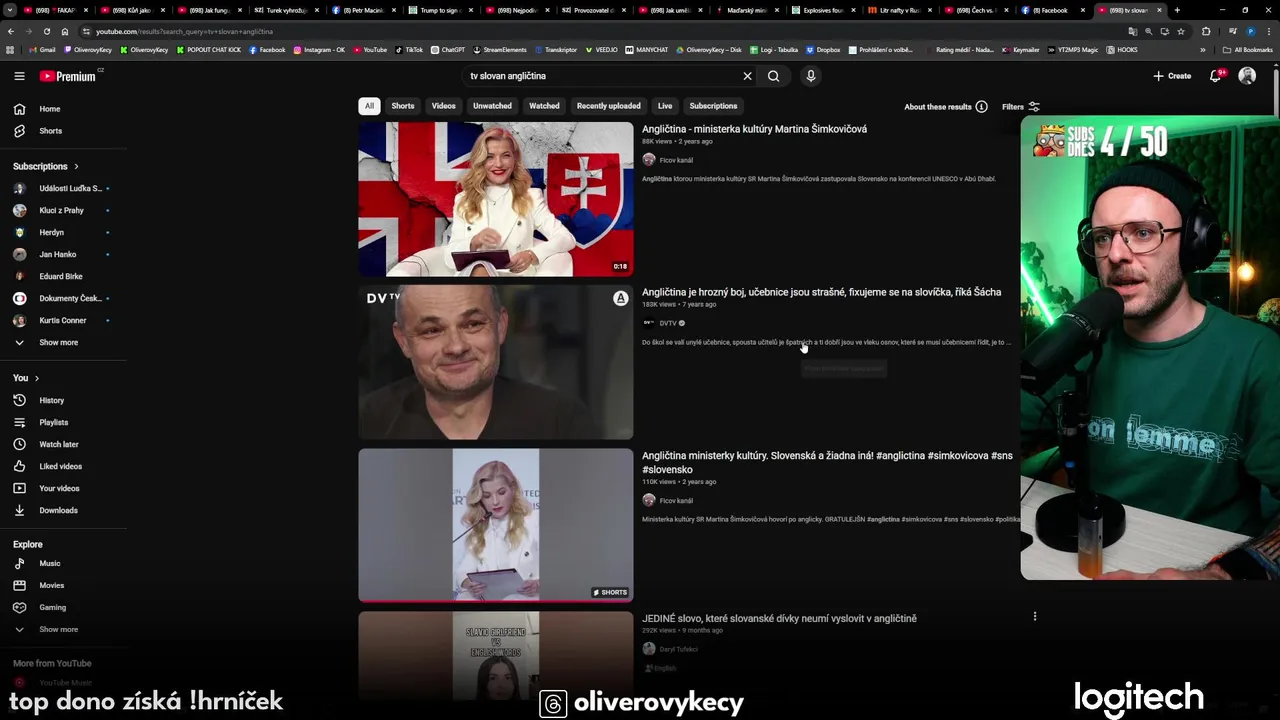Open the Filters panel
The width and height of the screenshot is (1280, 720).
[x=1021, y=107]
